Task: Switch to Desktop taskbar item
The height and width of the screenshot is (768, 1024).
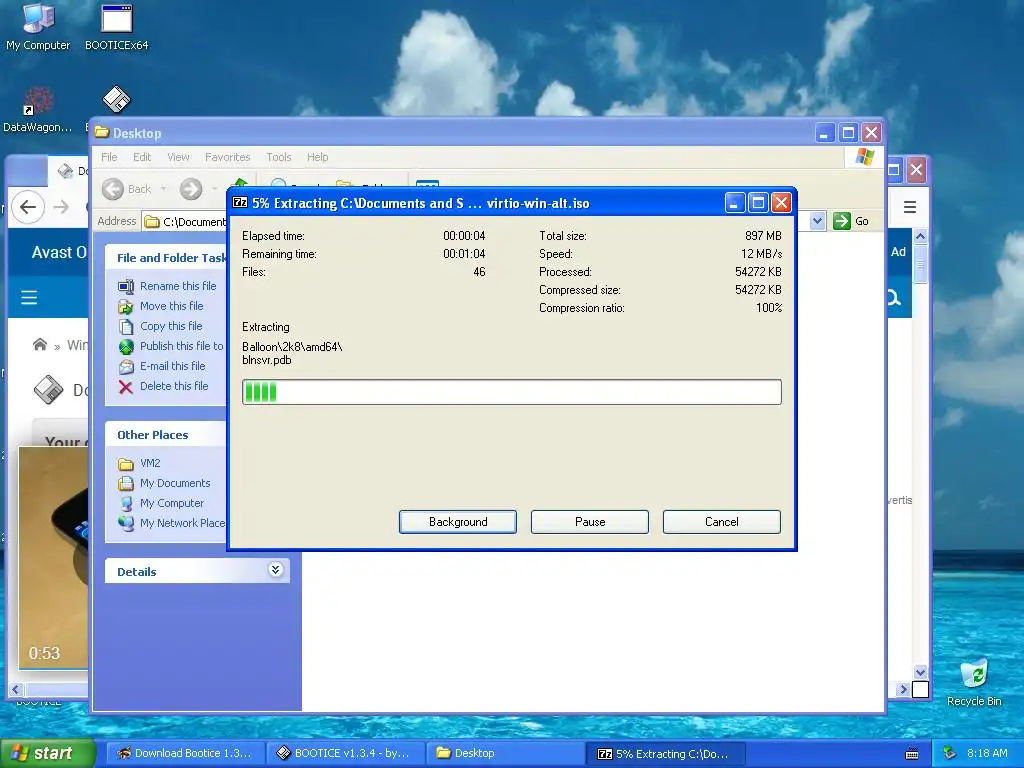Action: click(x=505, y=753)
